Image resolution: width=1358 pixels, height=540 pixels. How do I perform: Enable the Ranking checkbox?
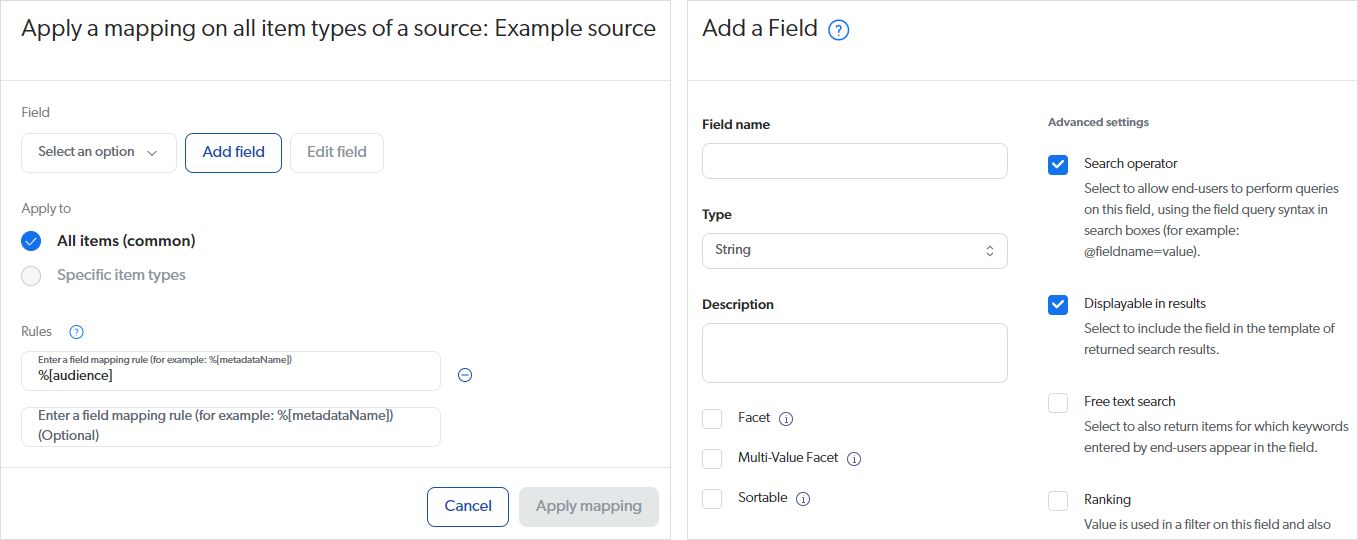pos(1058,501)
